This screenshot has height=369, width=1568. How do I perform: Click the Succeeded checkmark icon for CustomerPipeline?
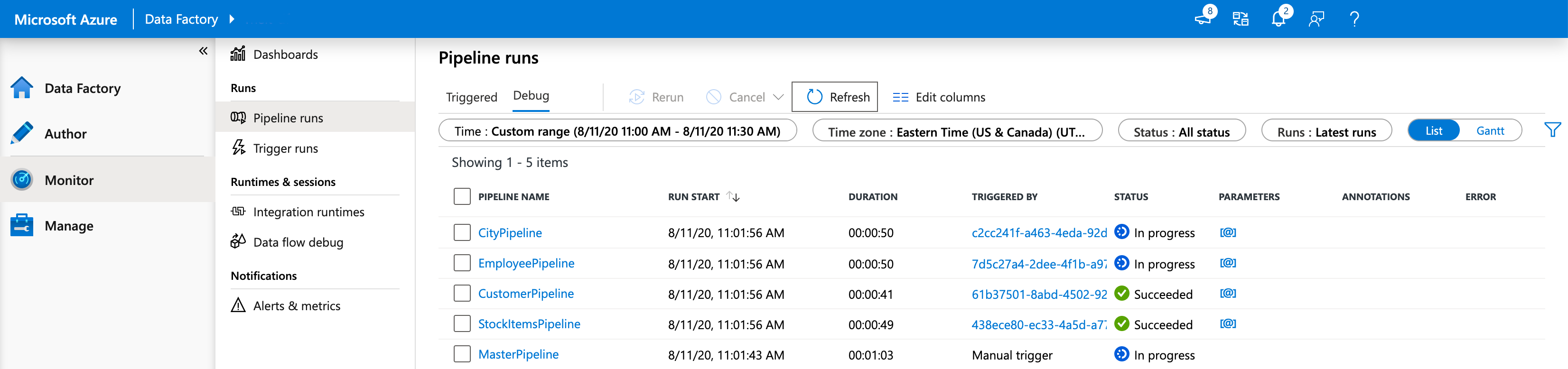click(1122, 293)
